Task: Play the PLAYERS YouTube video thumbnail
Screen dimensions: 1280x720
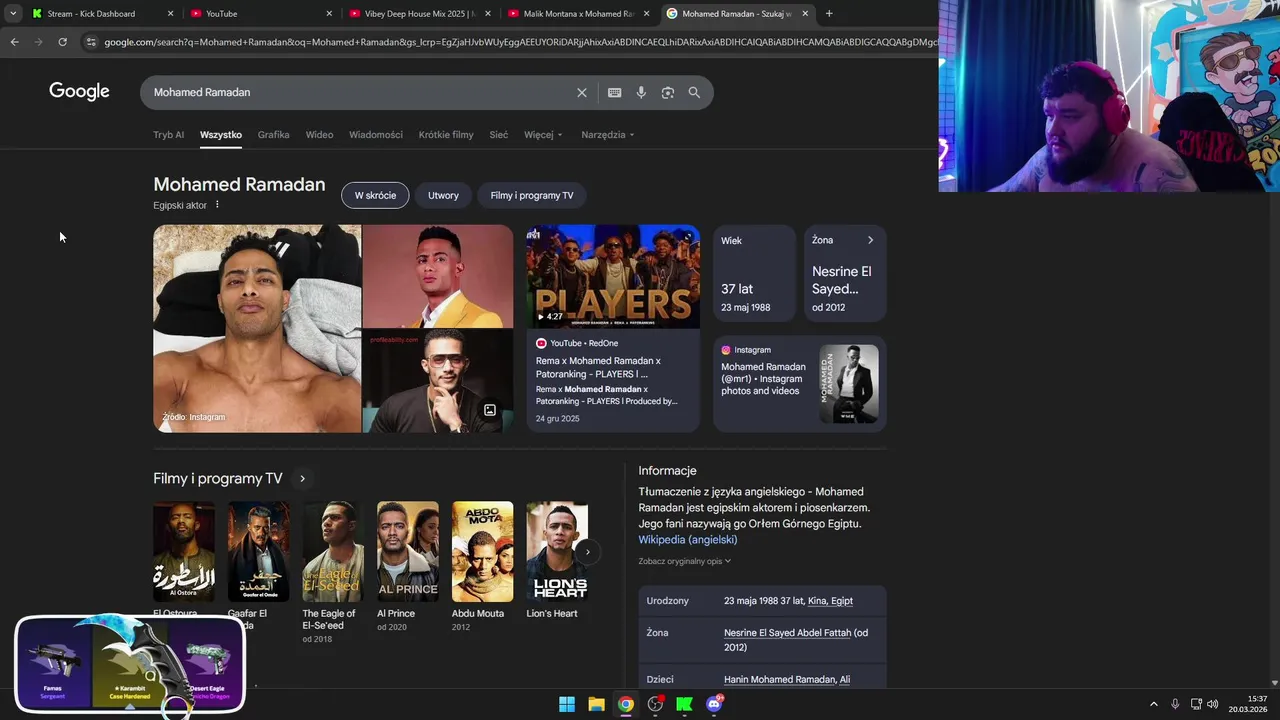Action: (x=613, y=276)
